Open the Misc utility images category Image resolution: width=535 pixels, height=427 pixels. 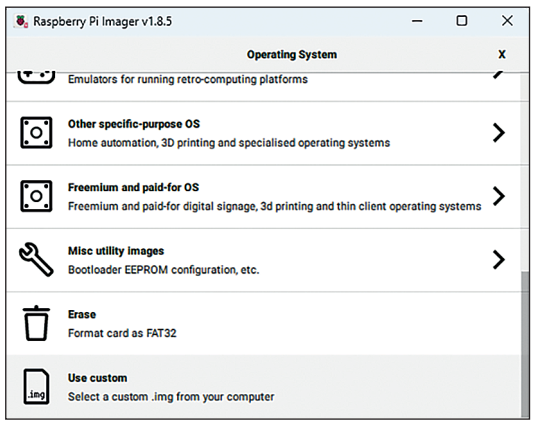click(x=263, y=260)
